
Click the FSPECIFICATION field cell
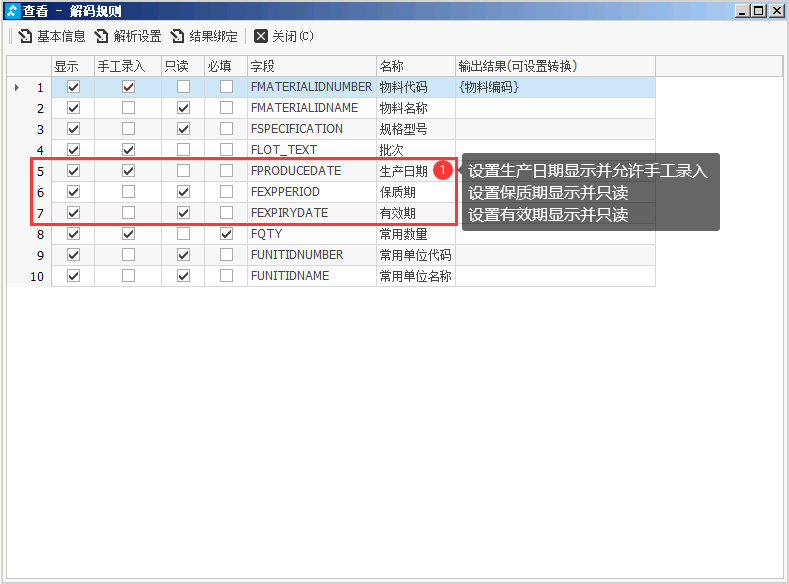(x=312, y=129)
